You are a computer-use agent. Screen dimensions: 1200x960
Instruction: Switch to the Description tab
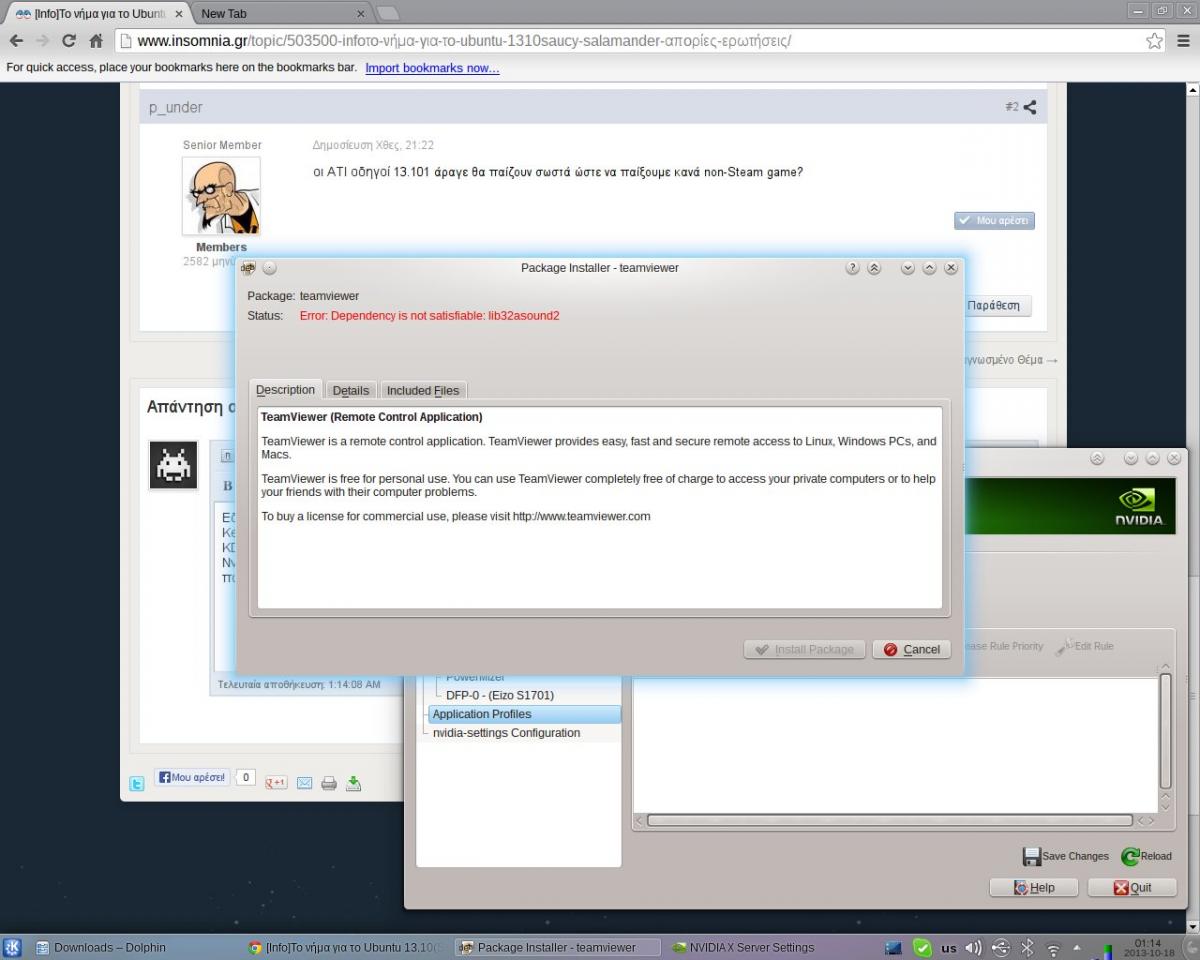point(285,390)
